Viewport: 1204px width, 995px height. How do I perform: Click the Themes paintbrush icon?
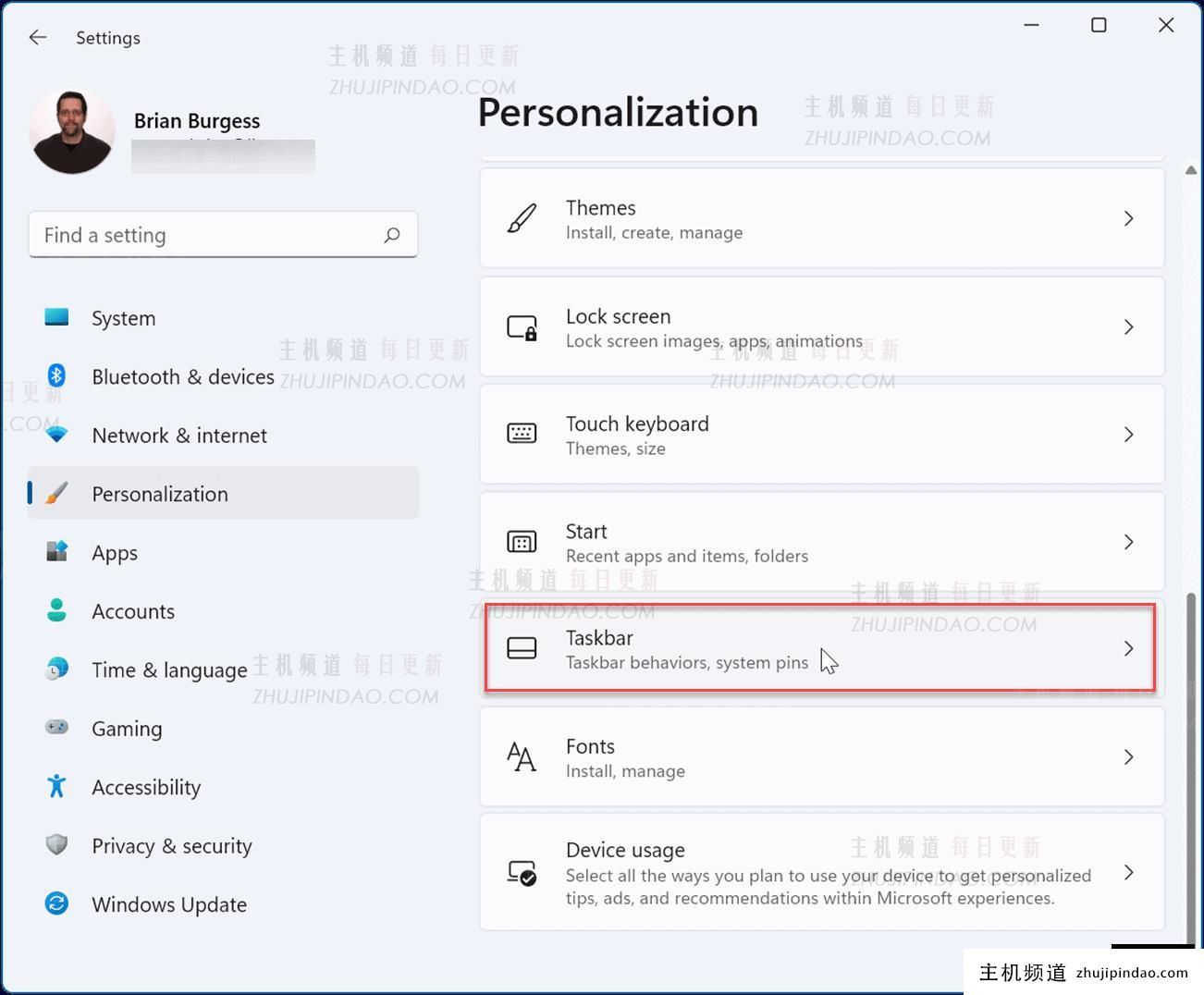[x=522, y=218]
